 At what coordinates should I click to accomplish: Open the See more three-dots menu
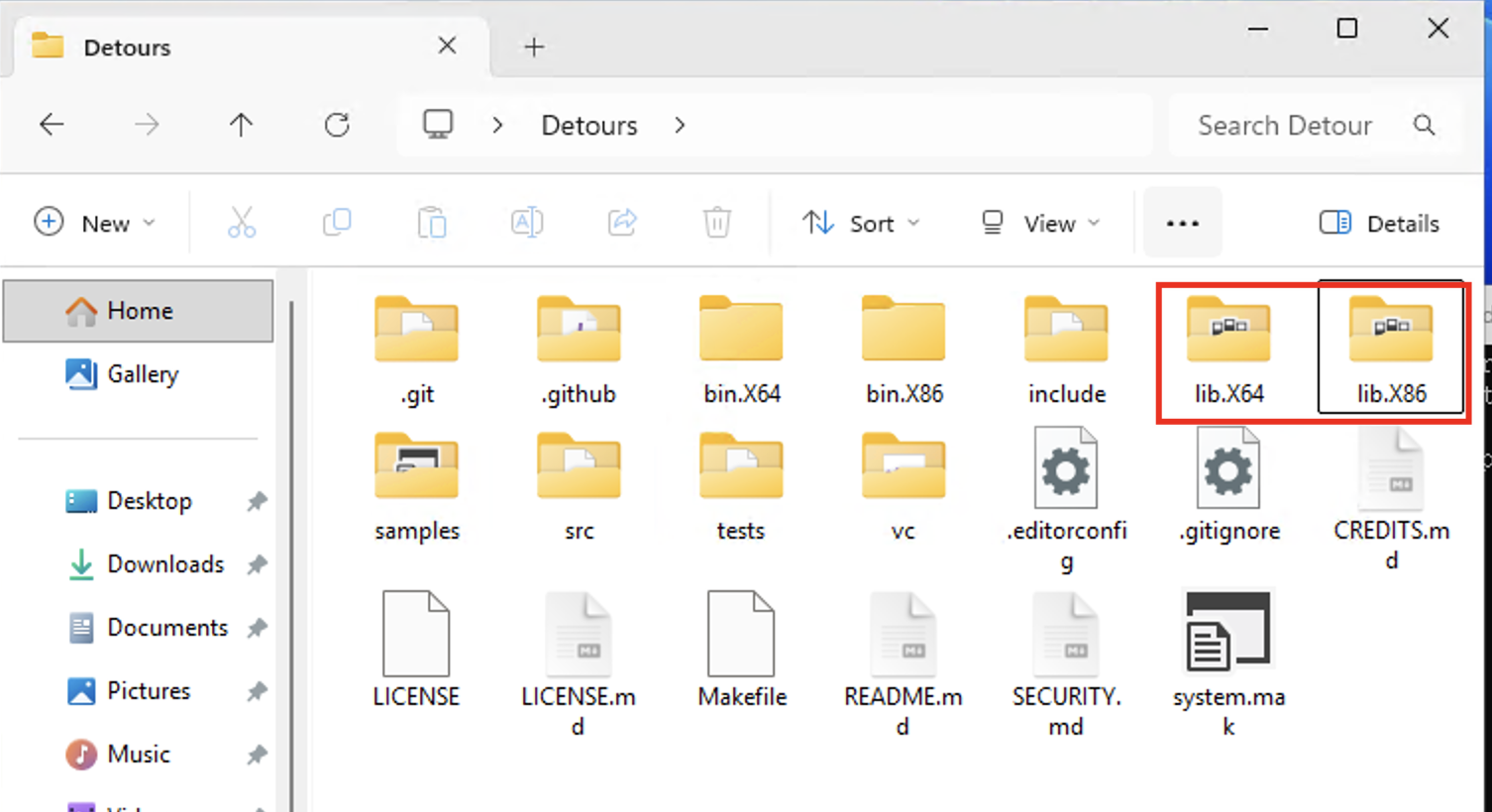pyautogui.click(x=1182, y=223)
